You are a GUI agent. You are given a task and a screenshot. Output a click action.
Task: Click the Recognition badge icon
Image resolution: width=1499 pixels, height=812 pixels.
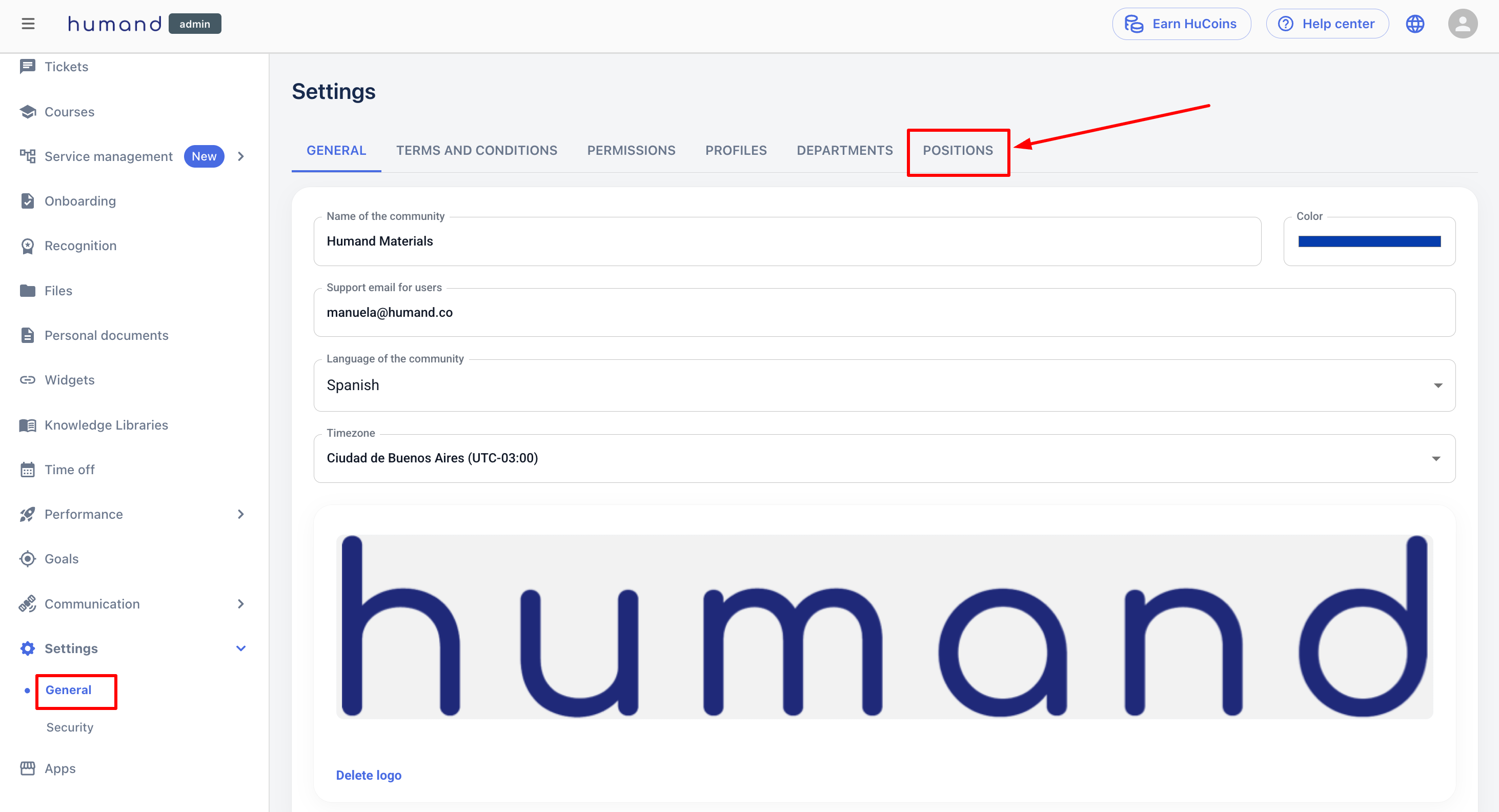27,246
